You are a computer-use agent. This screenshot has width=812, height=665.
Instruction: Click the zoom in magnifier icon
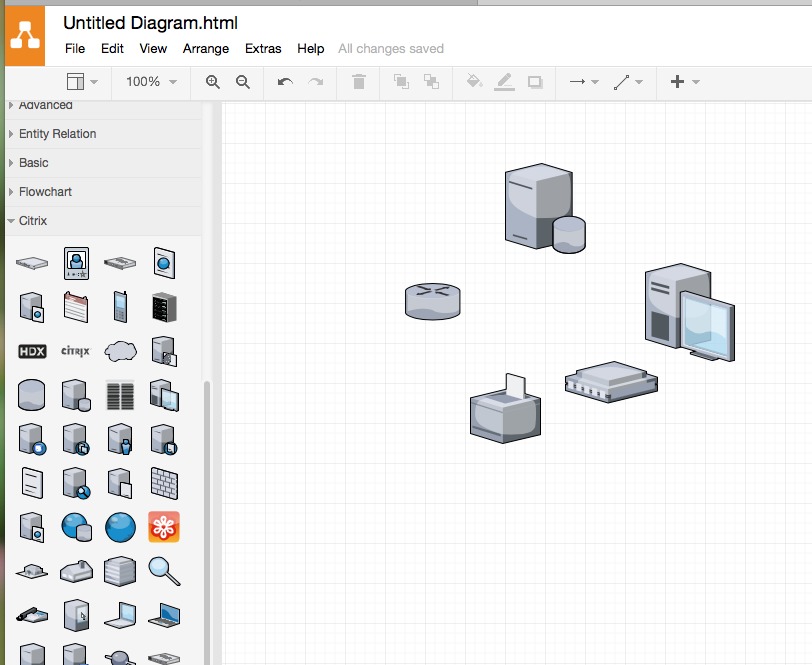point(212,82)
